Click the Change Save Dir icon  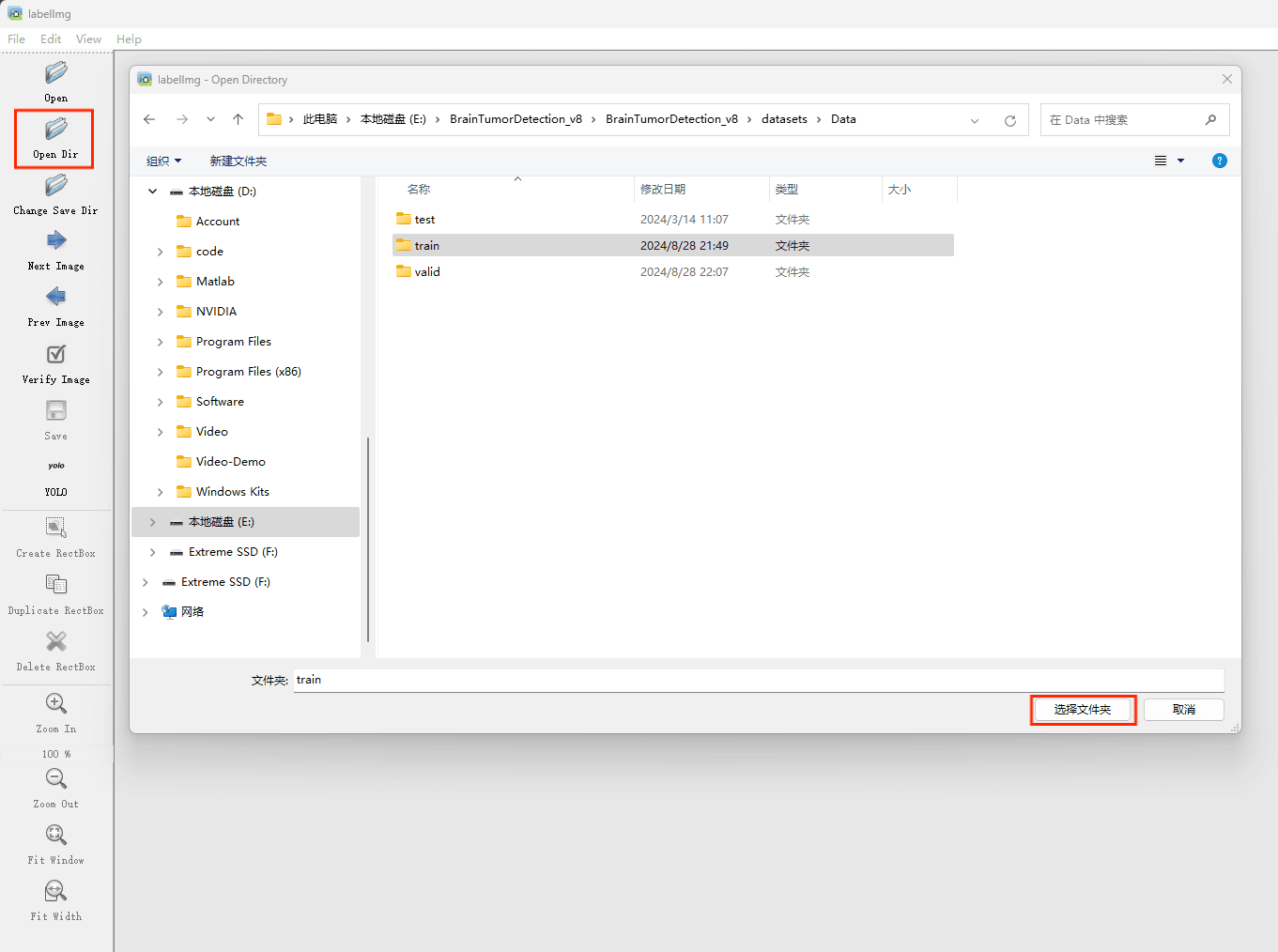[55, 186]
